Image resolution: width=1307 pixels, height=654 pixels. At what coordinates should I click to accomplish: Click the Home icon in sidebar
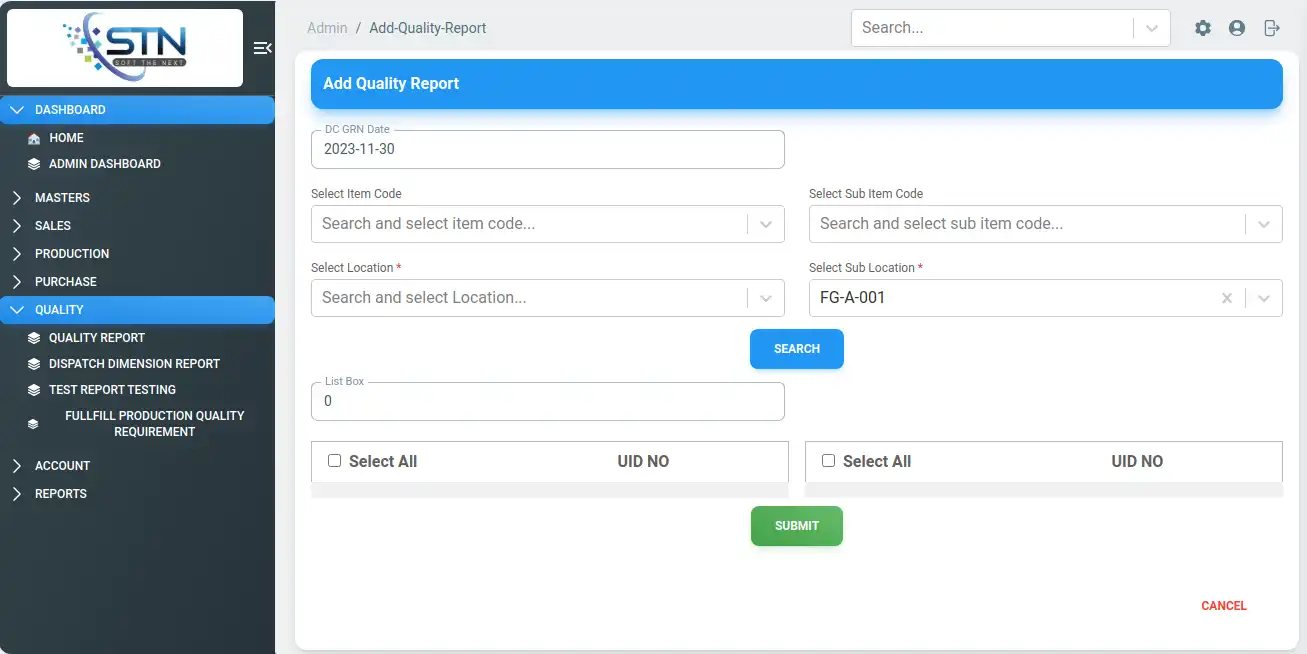click(34, 138)
